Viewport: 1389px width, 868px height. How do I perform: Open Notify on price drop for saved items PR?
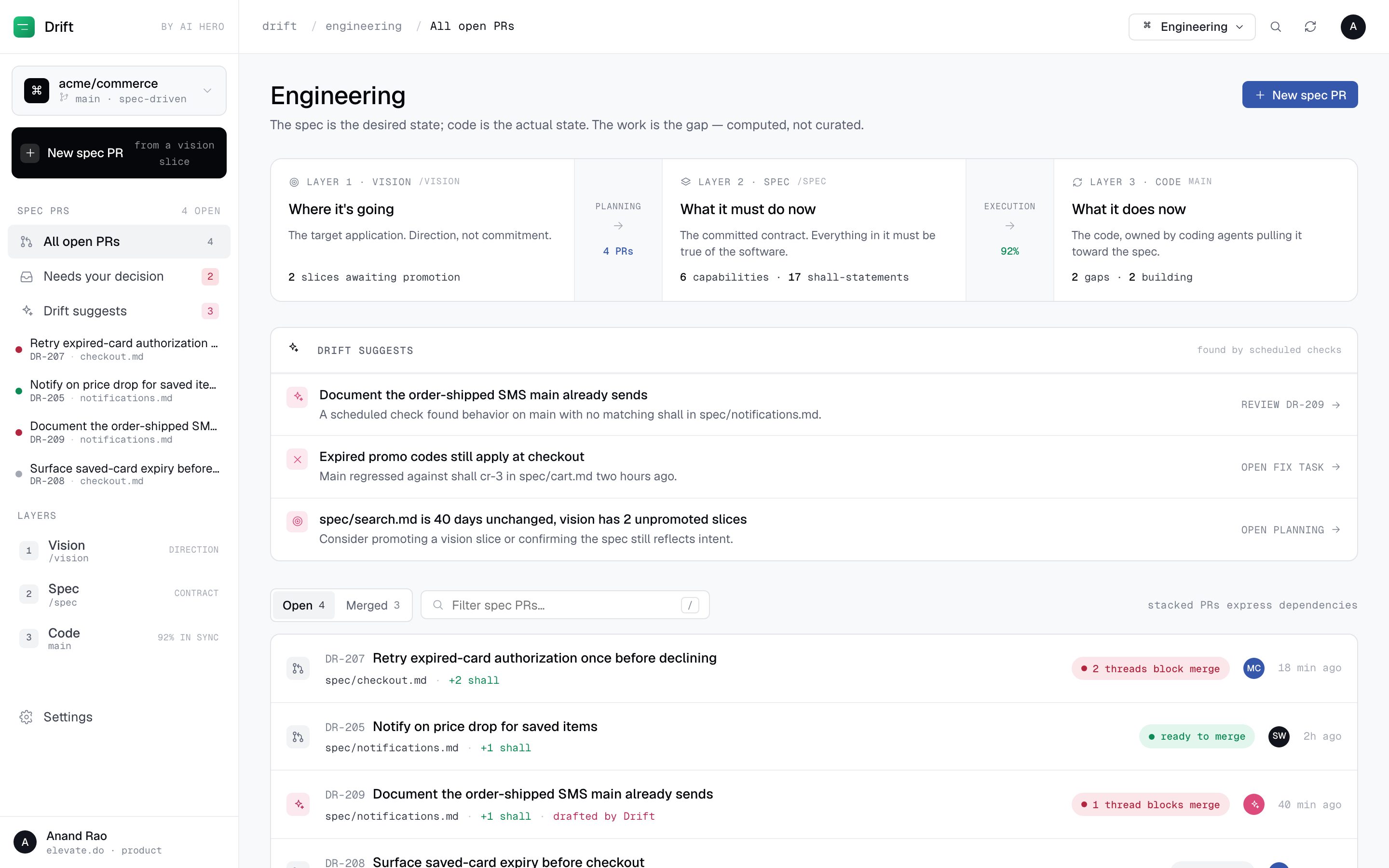coord(484,726)
